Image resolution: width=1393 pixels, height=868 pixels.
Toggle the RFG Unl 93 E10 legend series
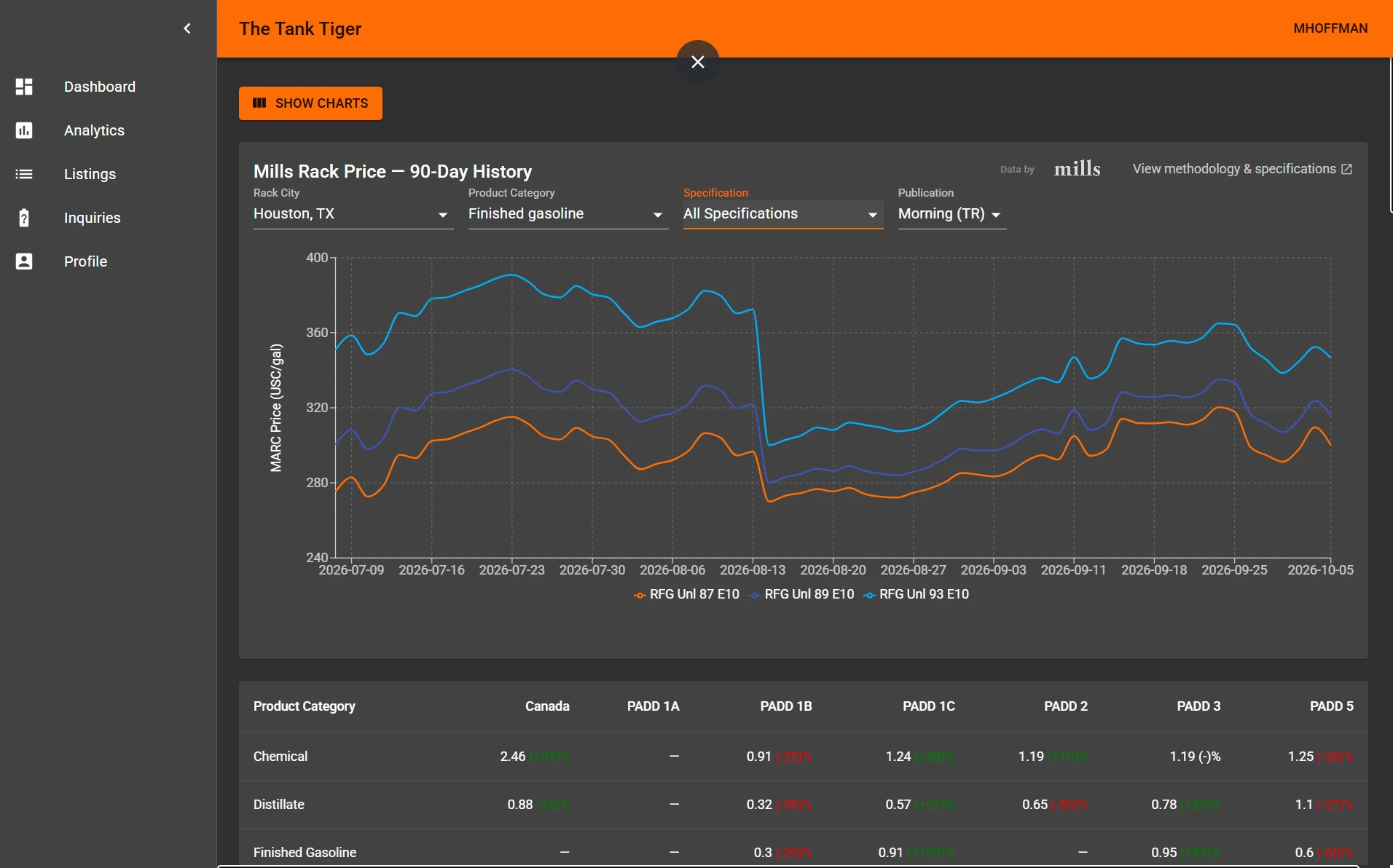pos(917,594)
